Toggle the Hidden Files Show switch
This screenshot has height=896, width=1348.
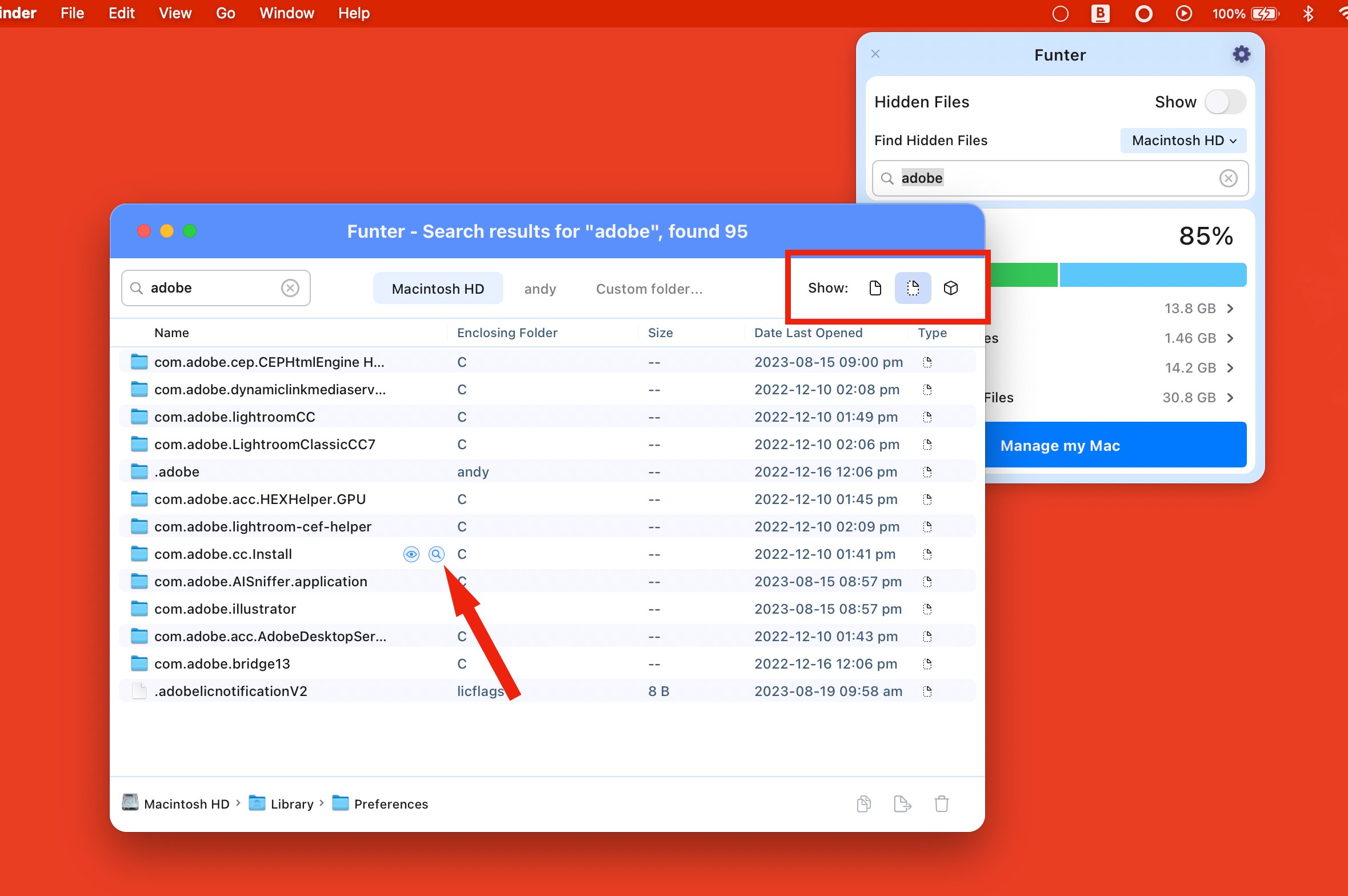click(x=1225, y=102)
